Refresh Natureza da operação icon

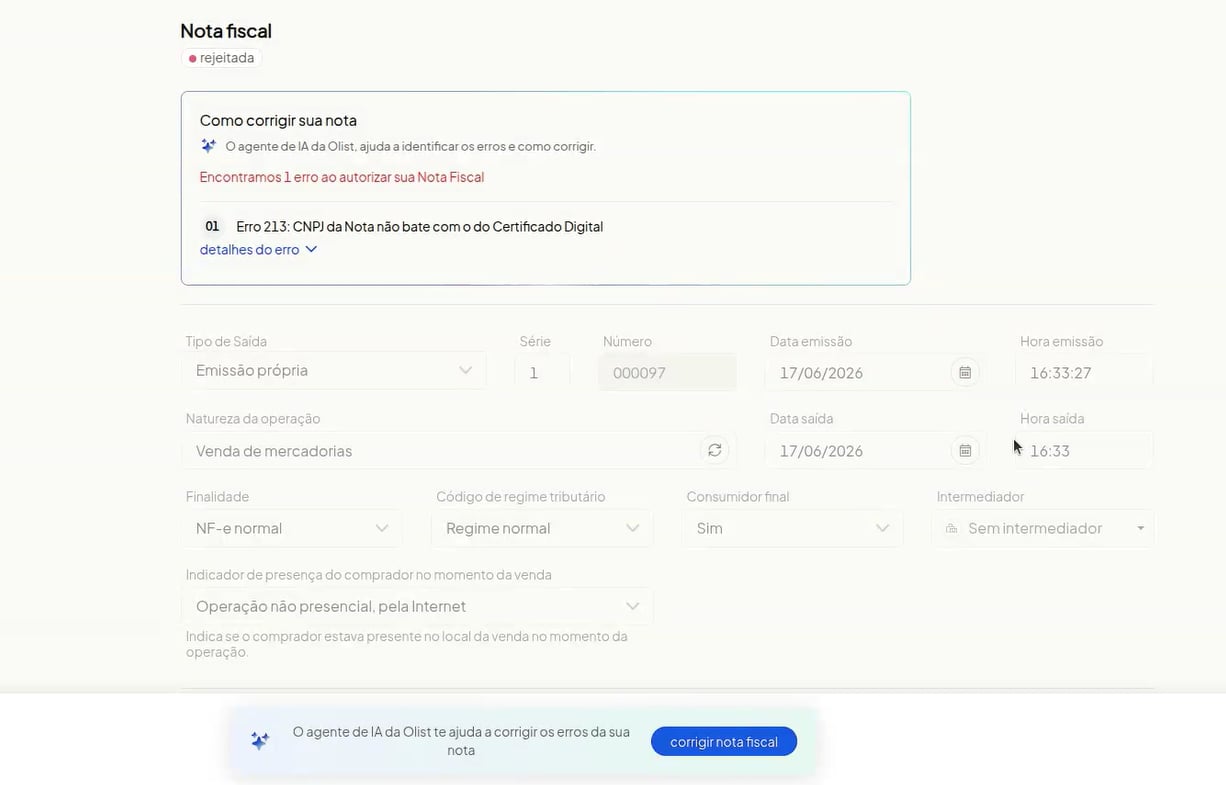click(x=715, y=450)
